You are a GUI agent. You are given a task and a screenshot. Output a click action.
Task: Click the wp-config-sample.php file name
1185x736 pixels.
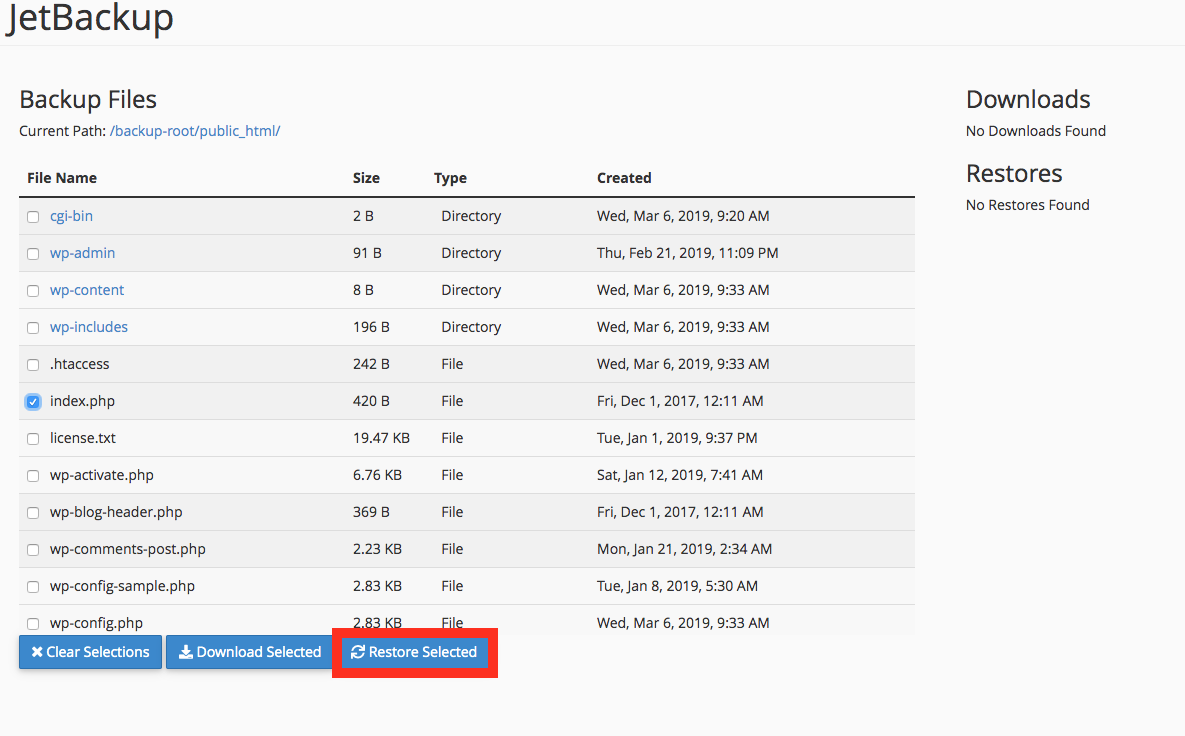tap(122, 586)
